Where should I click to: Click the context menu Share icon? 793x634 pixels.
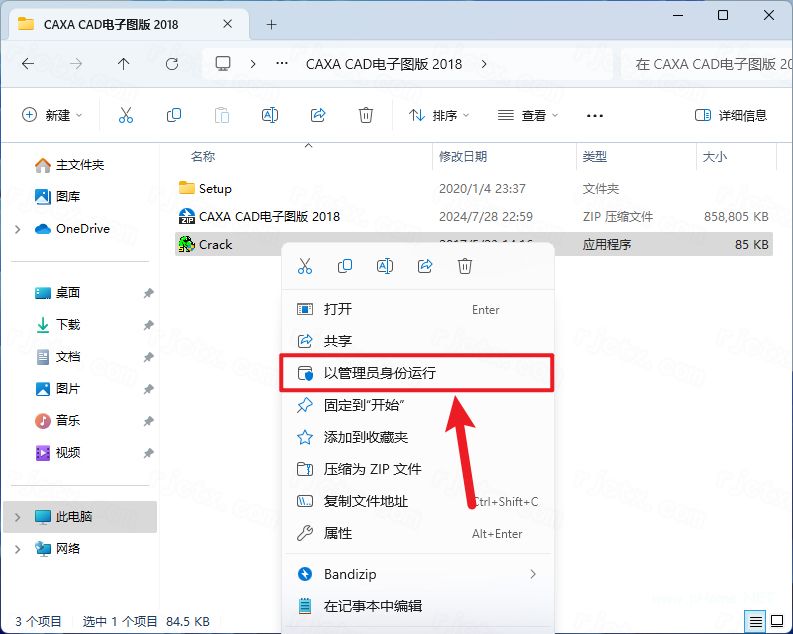click(x=425, y=266)
